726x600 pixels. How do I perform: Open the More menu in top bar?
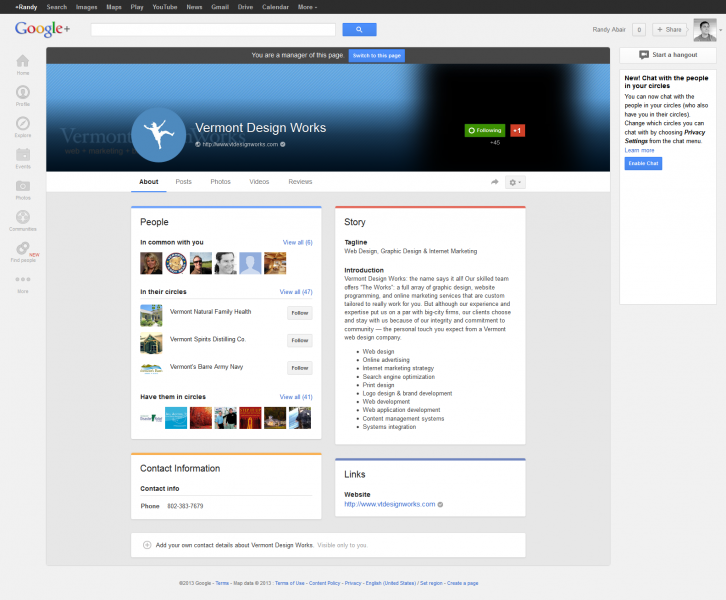coord(307,7)
